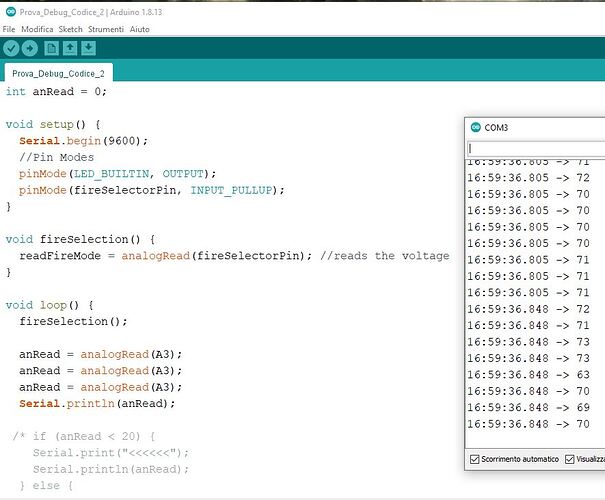Open the File menu
605x500 pixels.
[8, 29]
